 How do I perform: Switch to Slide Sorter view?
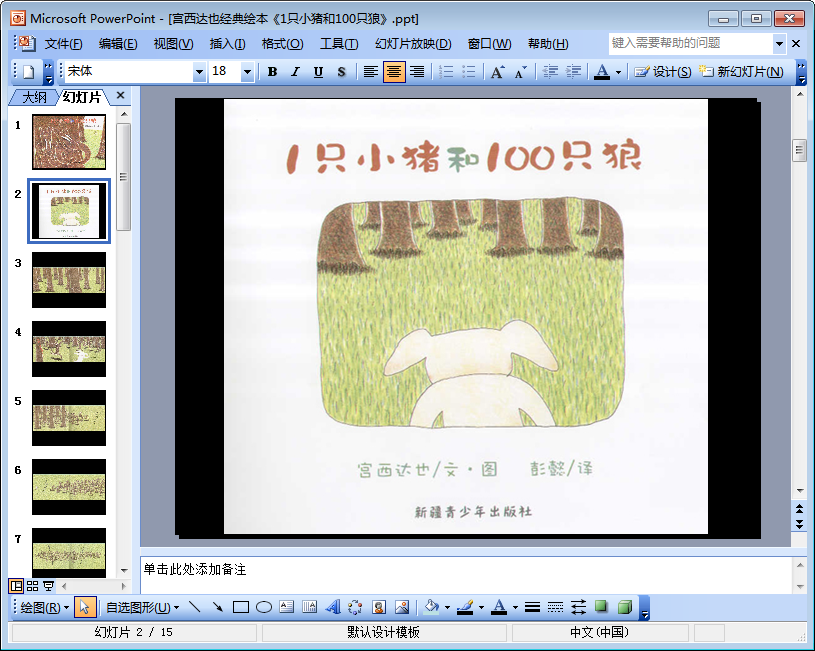32,586
